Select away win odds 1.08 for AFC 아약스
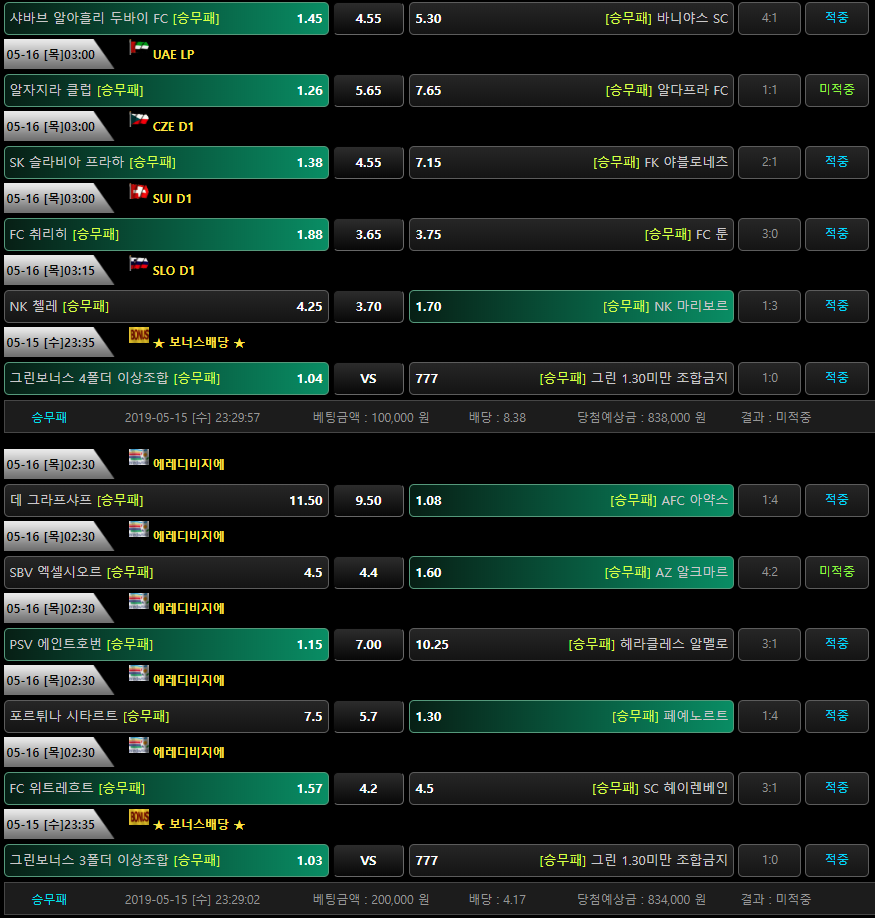 pyautogui.click(x=571, y=501)
